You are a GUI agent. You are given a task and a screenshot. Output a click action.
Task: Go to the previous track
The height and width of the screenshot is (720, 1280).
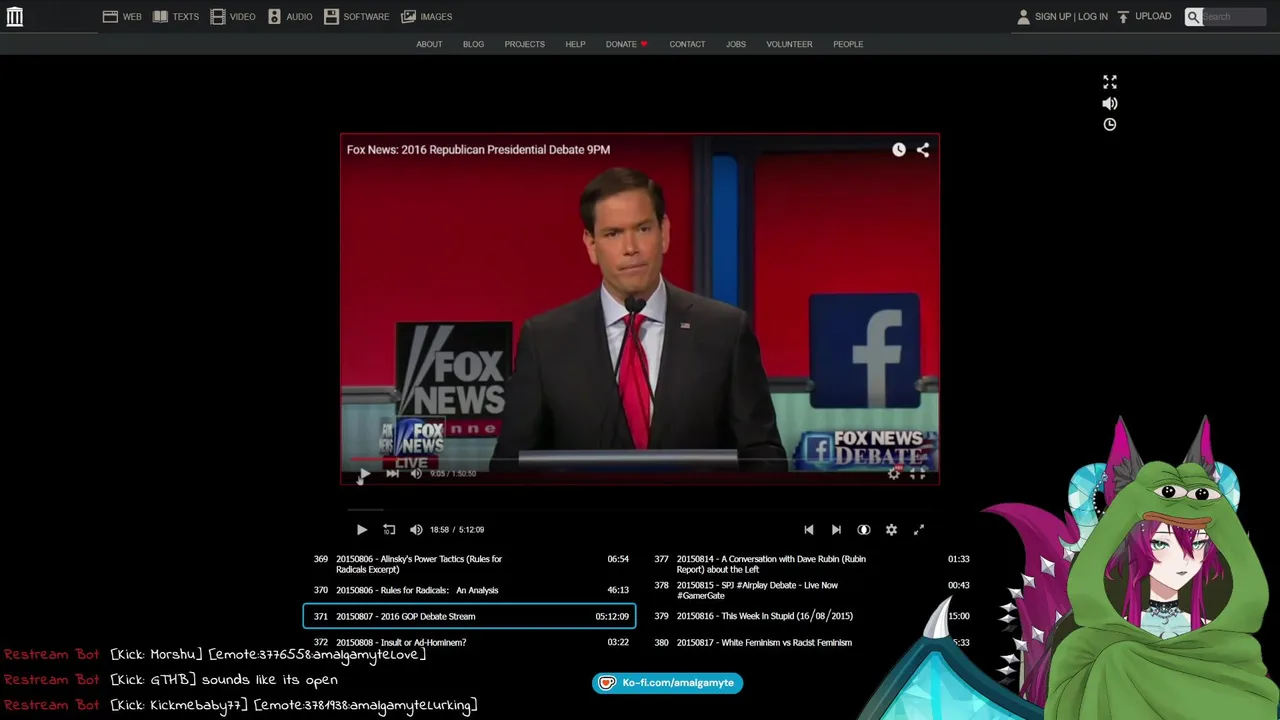pos(809,530)
